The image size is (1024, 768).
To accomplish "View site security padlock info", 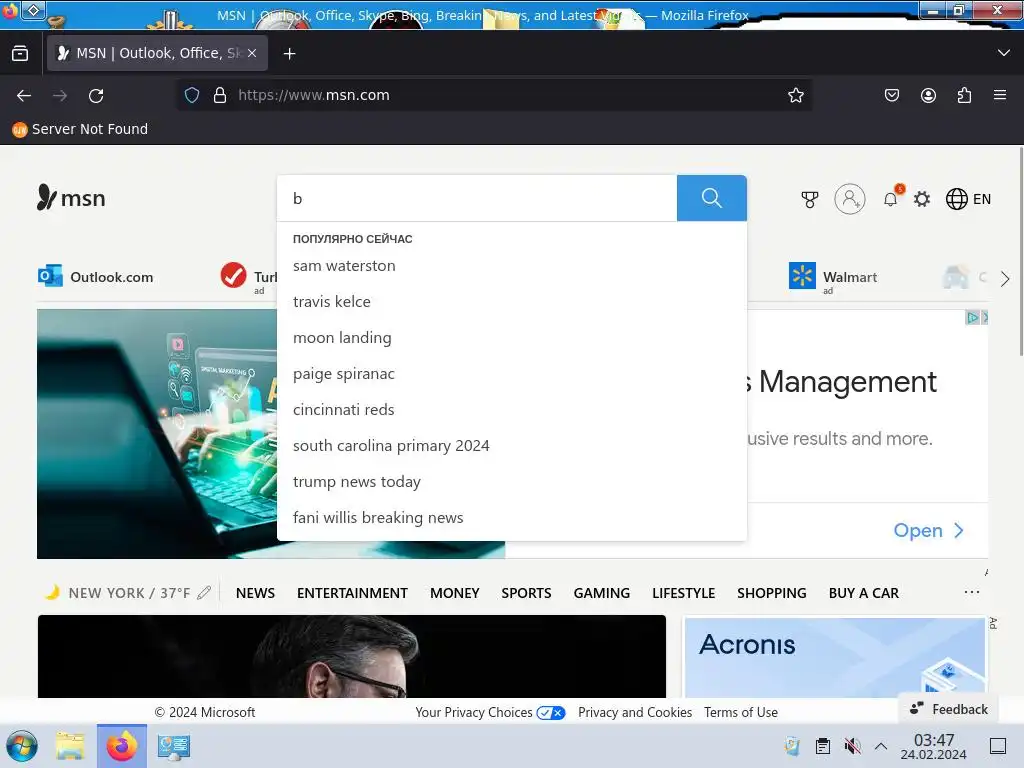I will pyautogui.click(x=220, y=95).
